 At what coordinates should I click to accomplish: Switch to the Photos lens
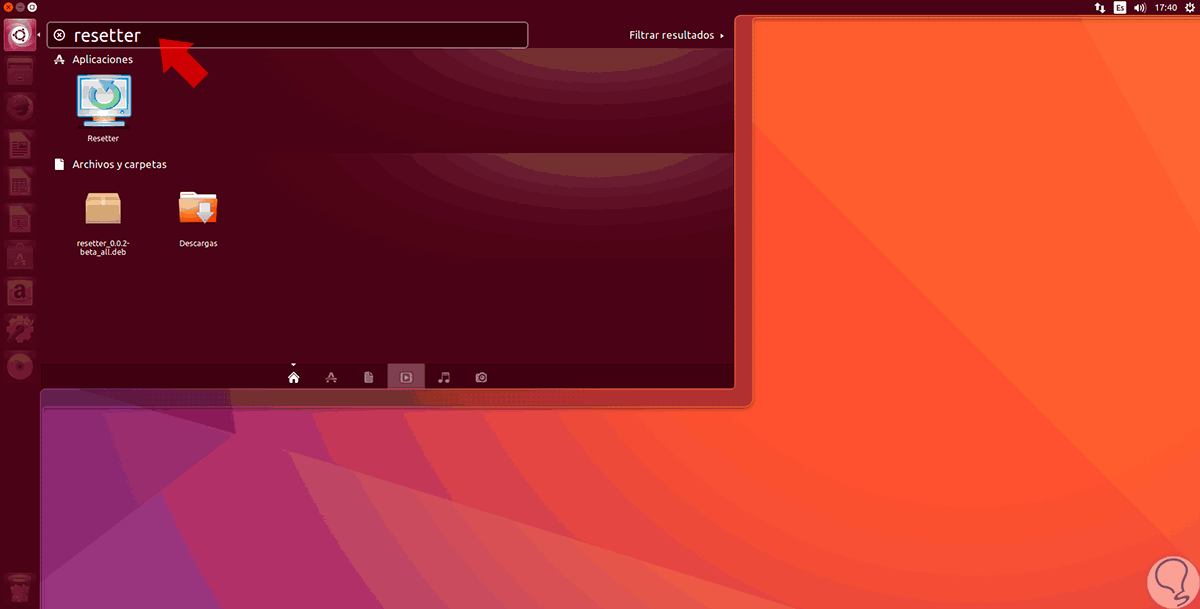coord(481,377)
